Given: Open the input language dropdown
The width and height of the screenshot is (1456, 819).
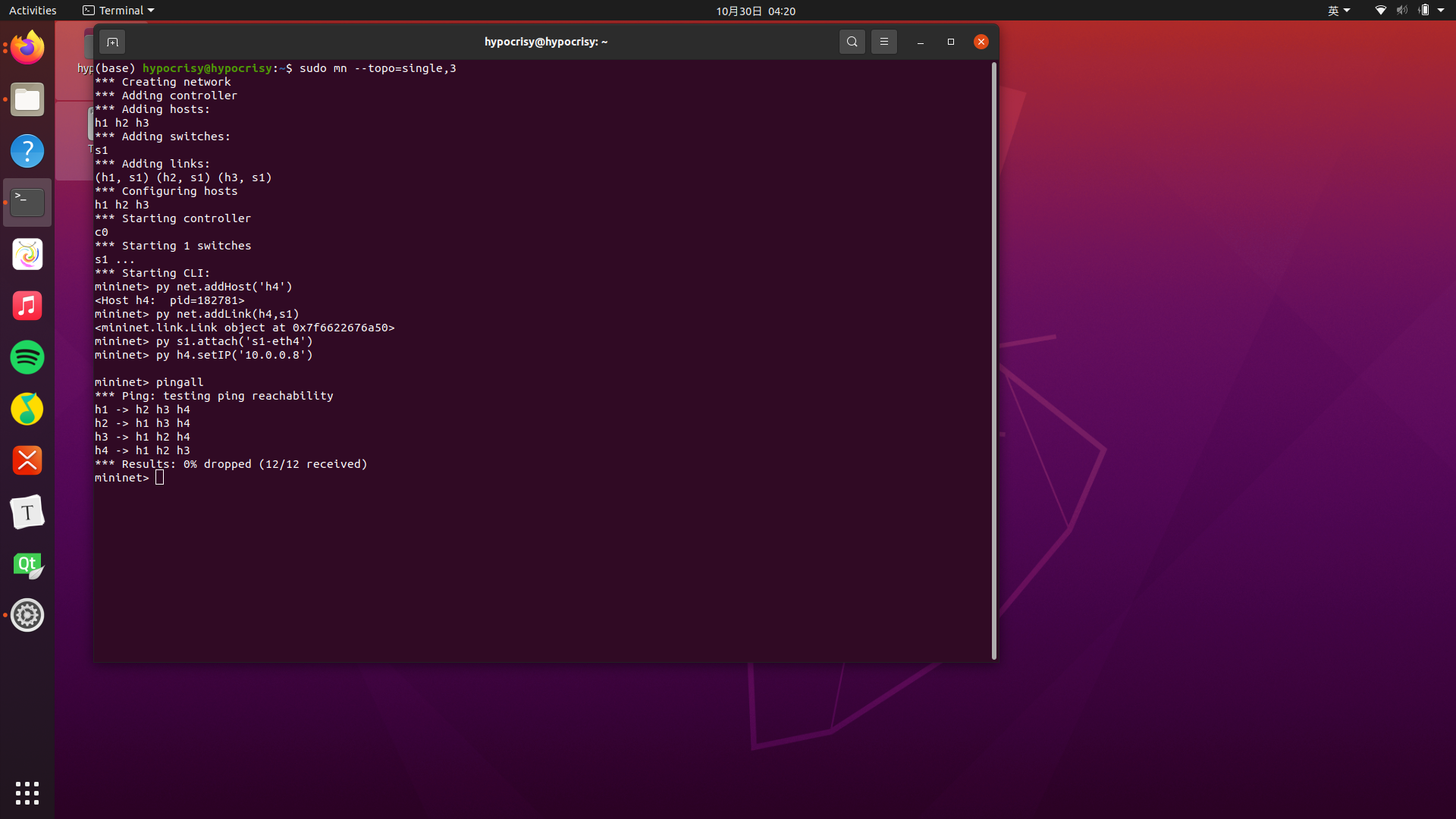Looking at the screenshot, I should point(1338,11).
